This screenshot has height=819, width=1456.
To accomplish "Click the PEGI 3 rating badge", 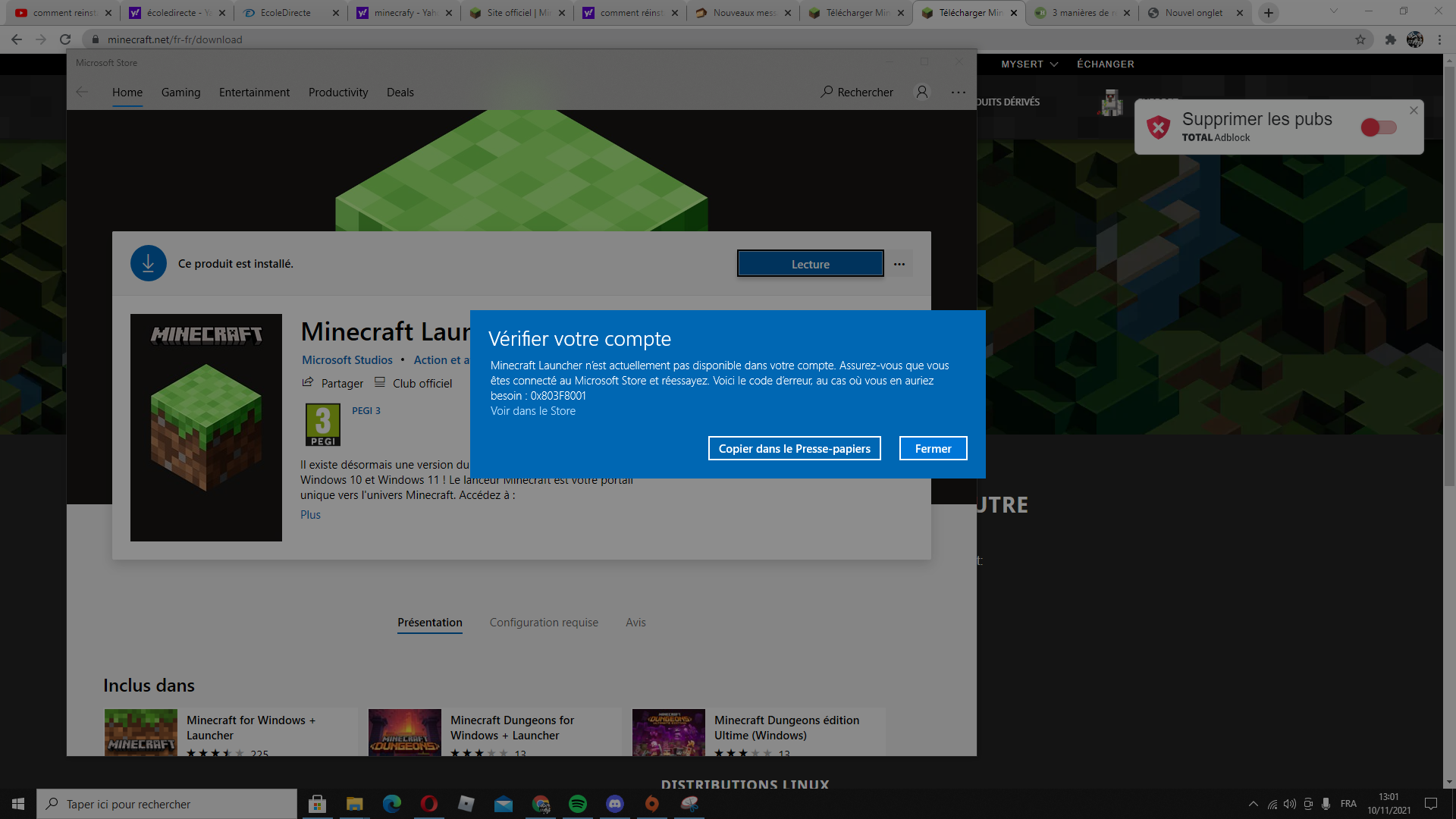I will (x=323, y=425).
